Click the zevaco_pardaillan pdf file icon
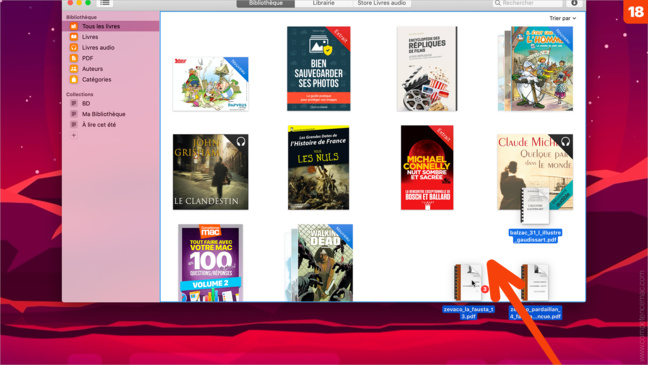 (x=535, y=283)
